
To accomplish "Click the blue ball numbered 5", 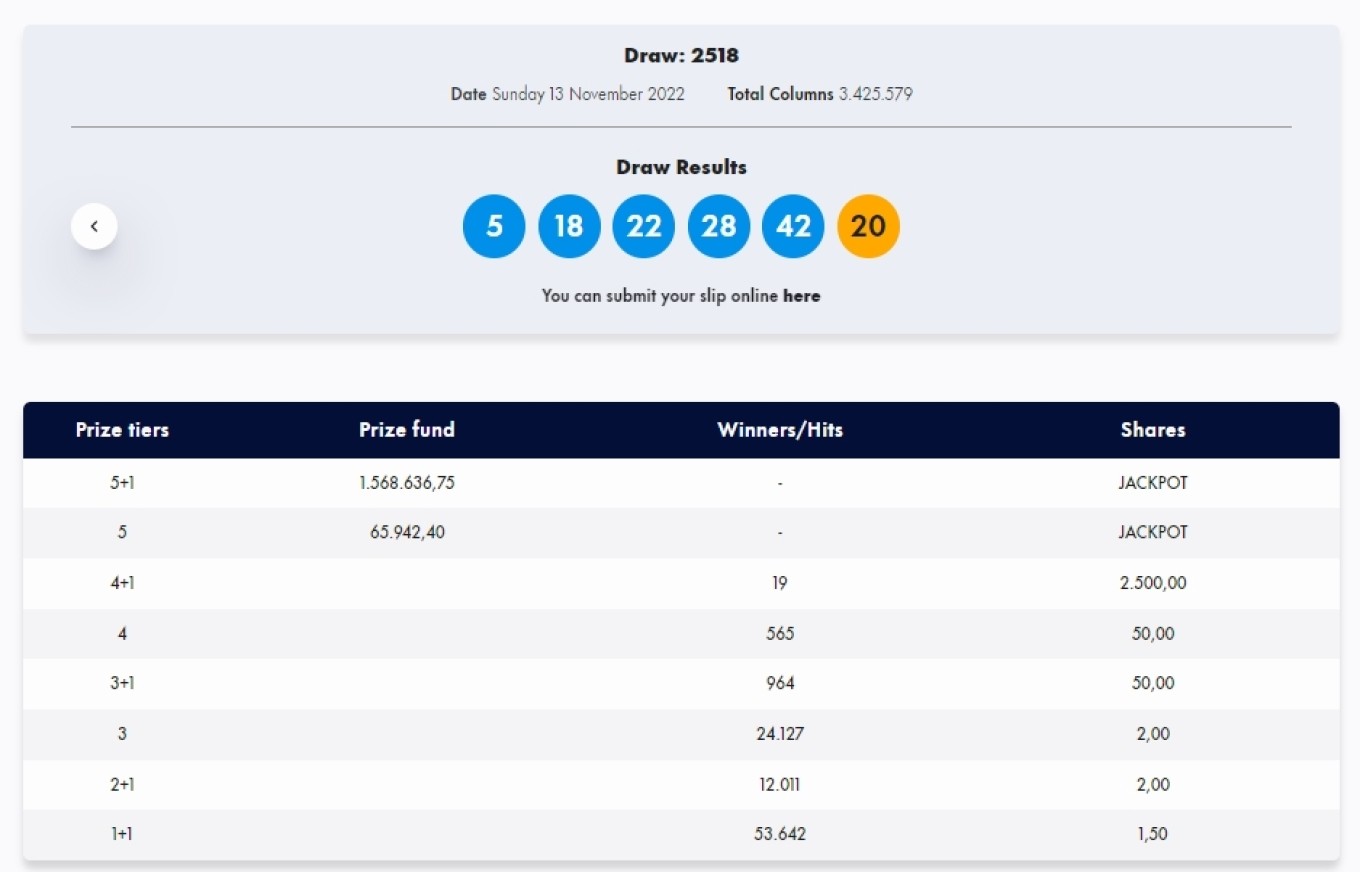I will 494,226.
